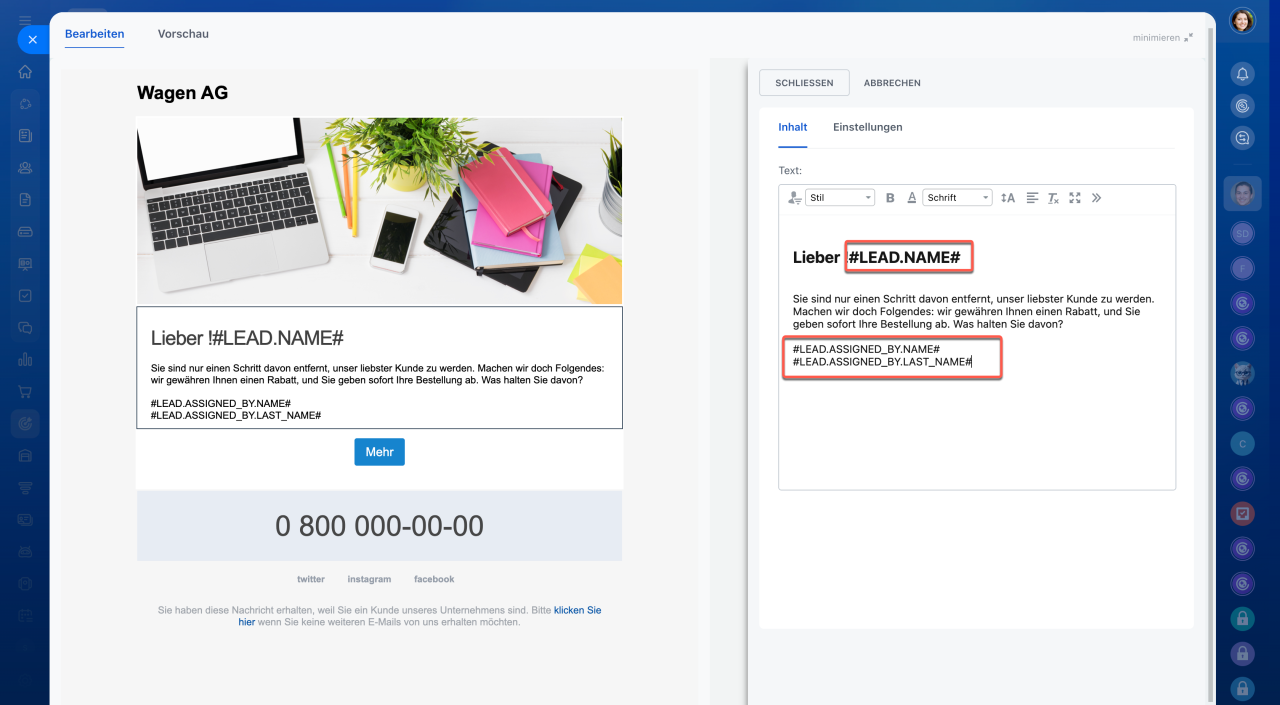This screenshot has width=1280, height=705.
Task: Open the Stil style dropdown
Action: [x=840, y=198]
